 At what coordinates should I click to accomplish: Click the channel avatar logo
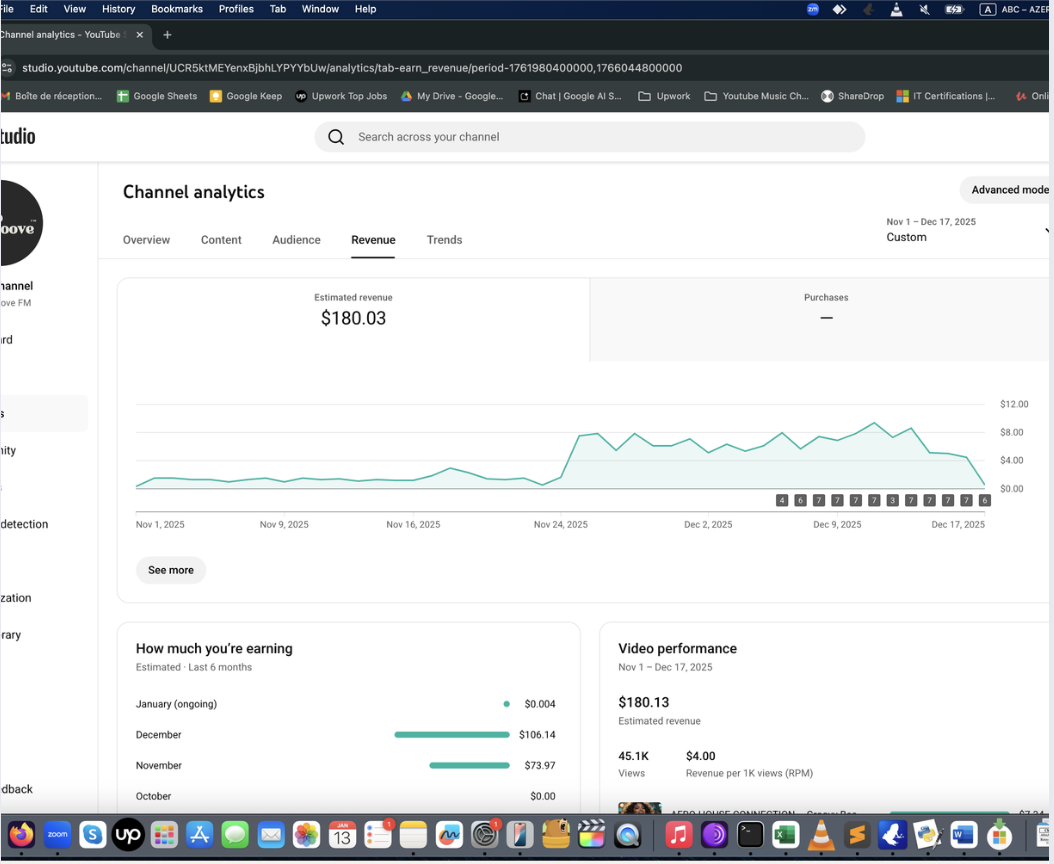point(20,223)
